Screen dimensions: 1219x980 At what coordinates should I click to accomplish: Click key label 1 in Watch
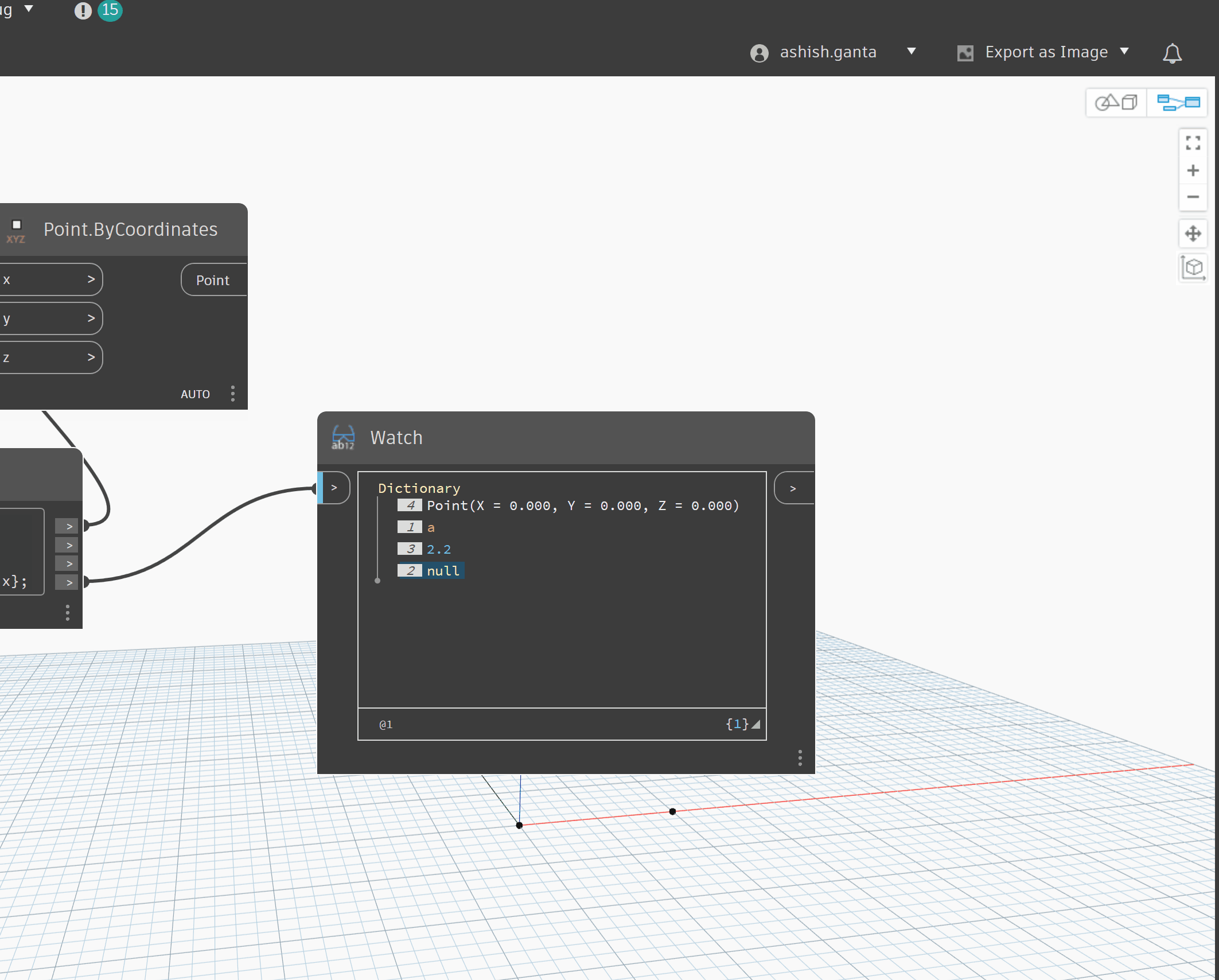tap(410, 527)
